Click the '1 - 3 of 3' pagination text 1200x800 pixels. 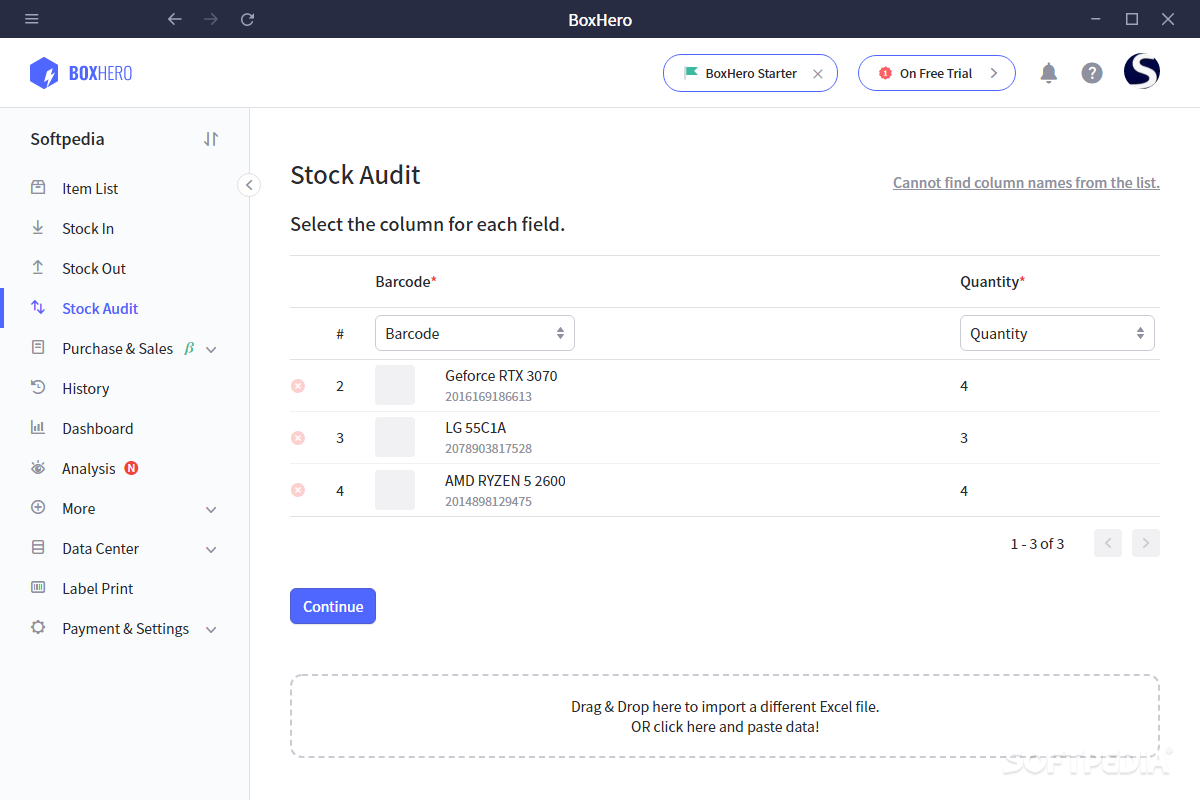(x=1037, y=544)
